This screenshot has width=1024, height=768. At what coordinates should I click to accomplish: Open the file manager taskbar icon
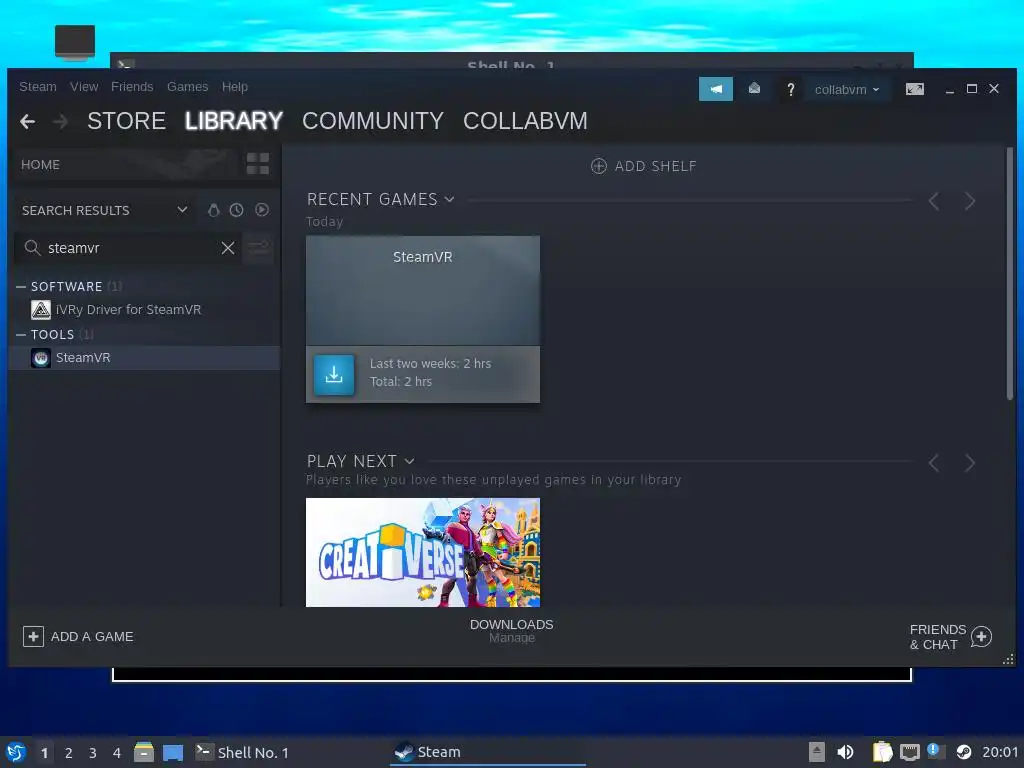144,752
